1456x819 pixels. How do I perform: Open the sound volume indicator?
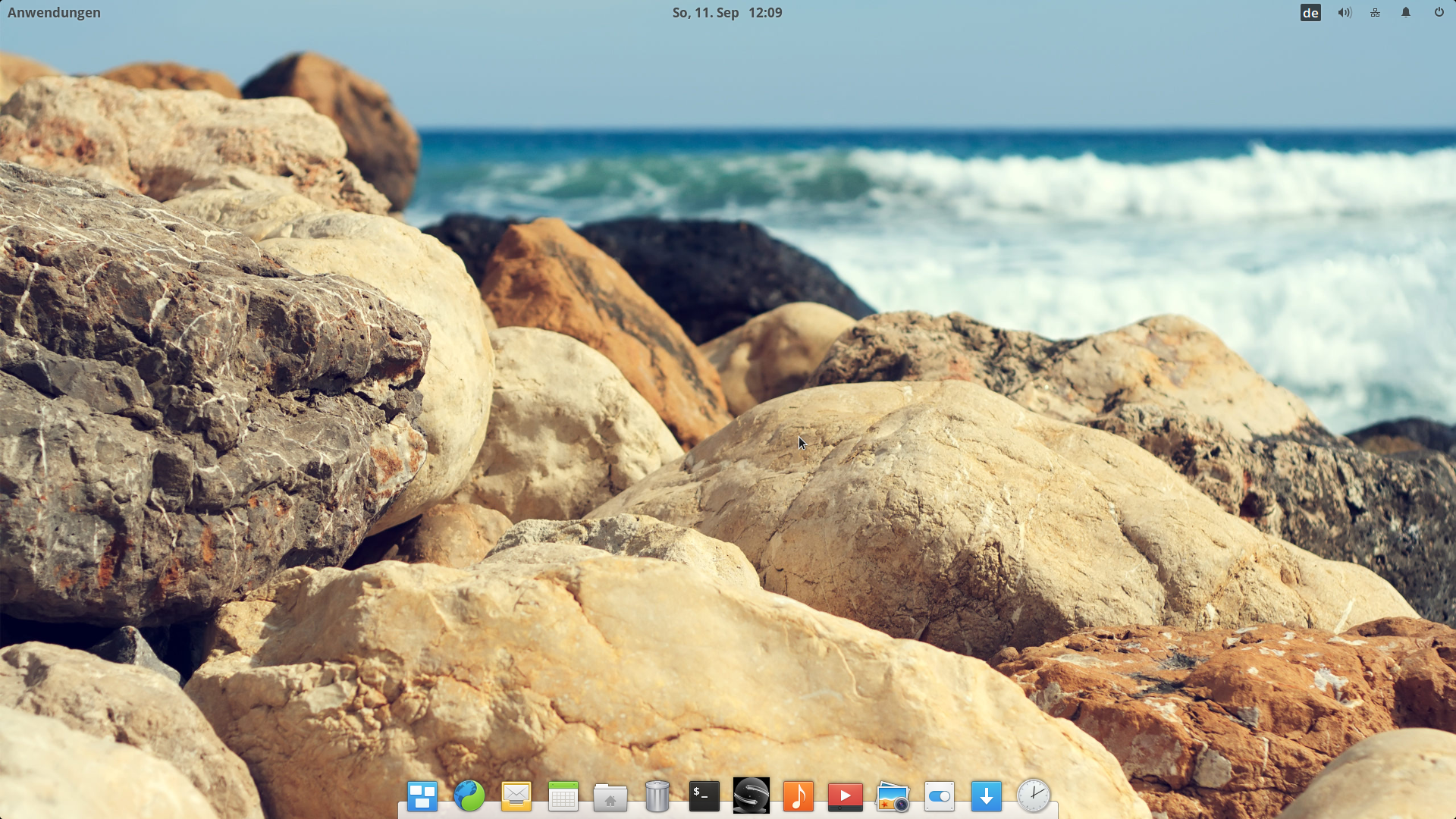[x=1345, y=12]
